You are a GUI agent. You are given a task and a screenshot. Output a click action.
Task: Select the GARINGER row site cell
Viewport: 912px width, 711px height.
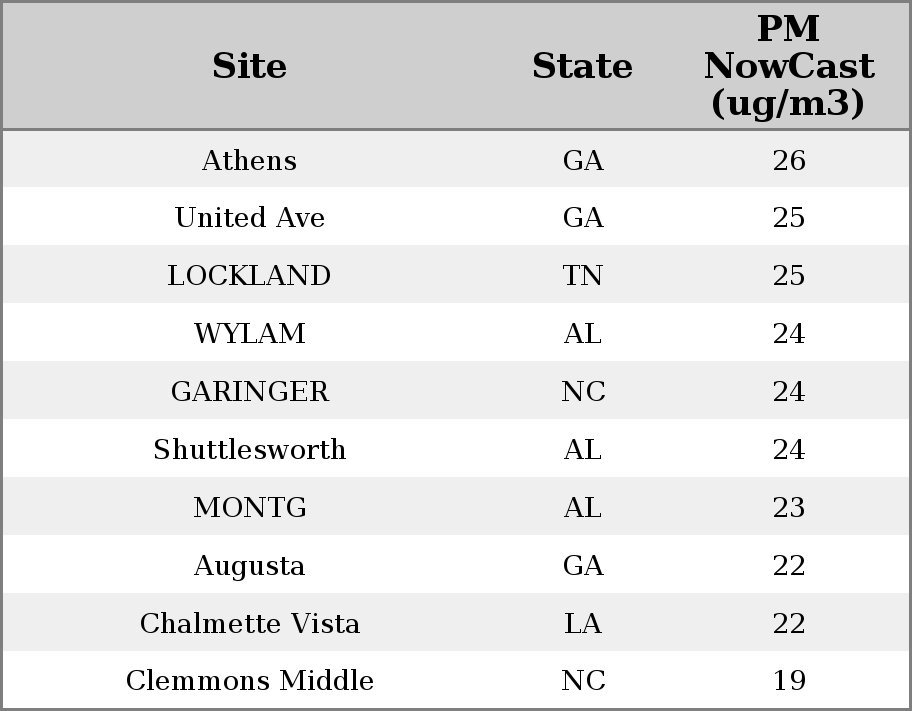point(250,391)
